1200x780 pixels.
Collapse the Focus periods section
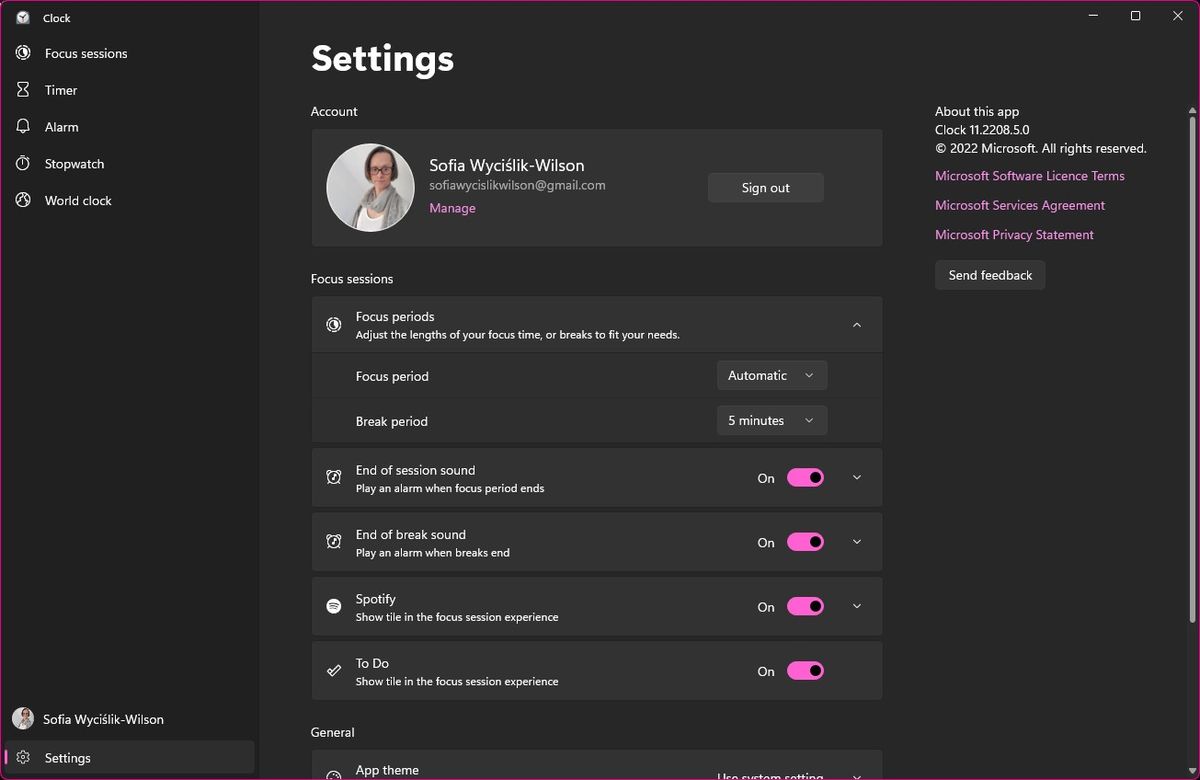click(x=856, y=324)
